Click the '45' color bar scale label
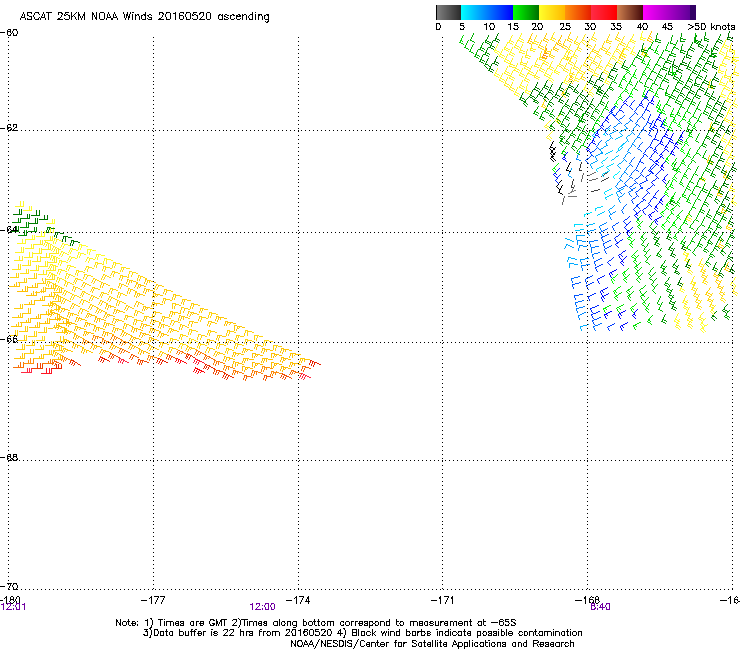The image size is (740, 650). tap(667, 27)
